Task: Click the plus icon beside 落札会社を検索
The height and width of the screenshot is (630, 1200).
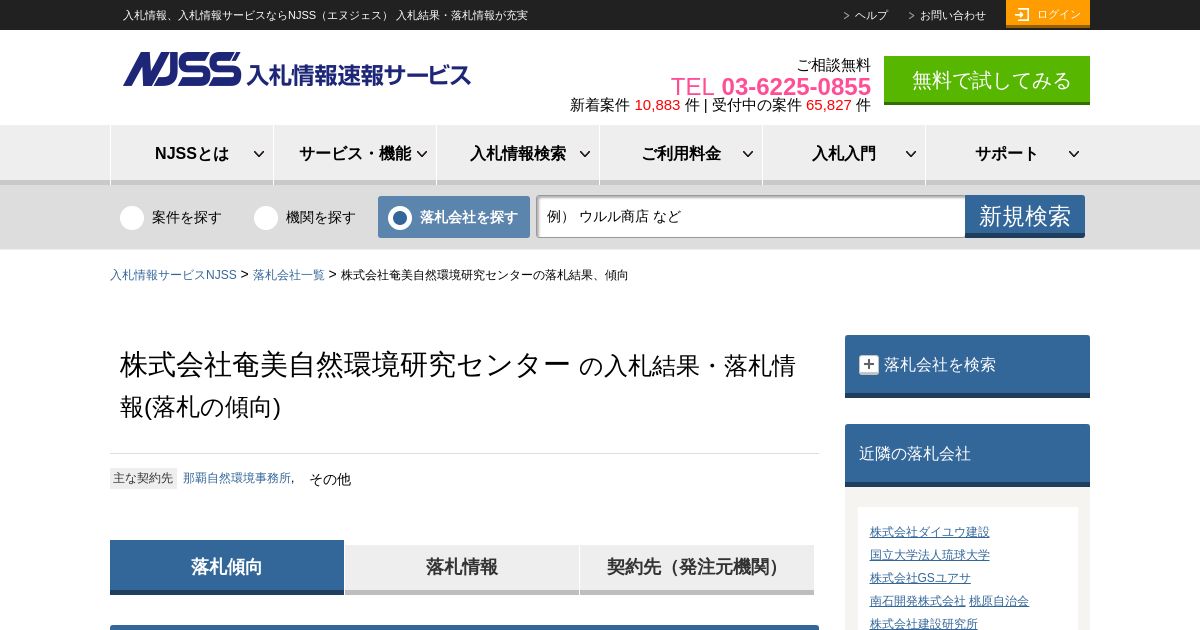Action: click(x=869, y=365)
